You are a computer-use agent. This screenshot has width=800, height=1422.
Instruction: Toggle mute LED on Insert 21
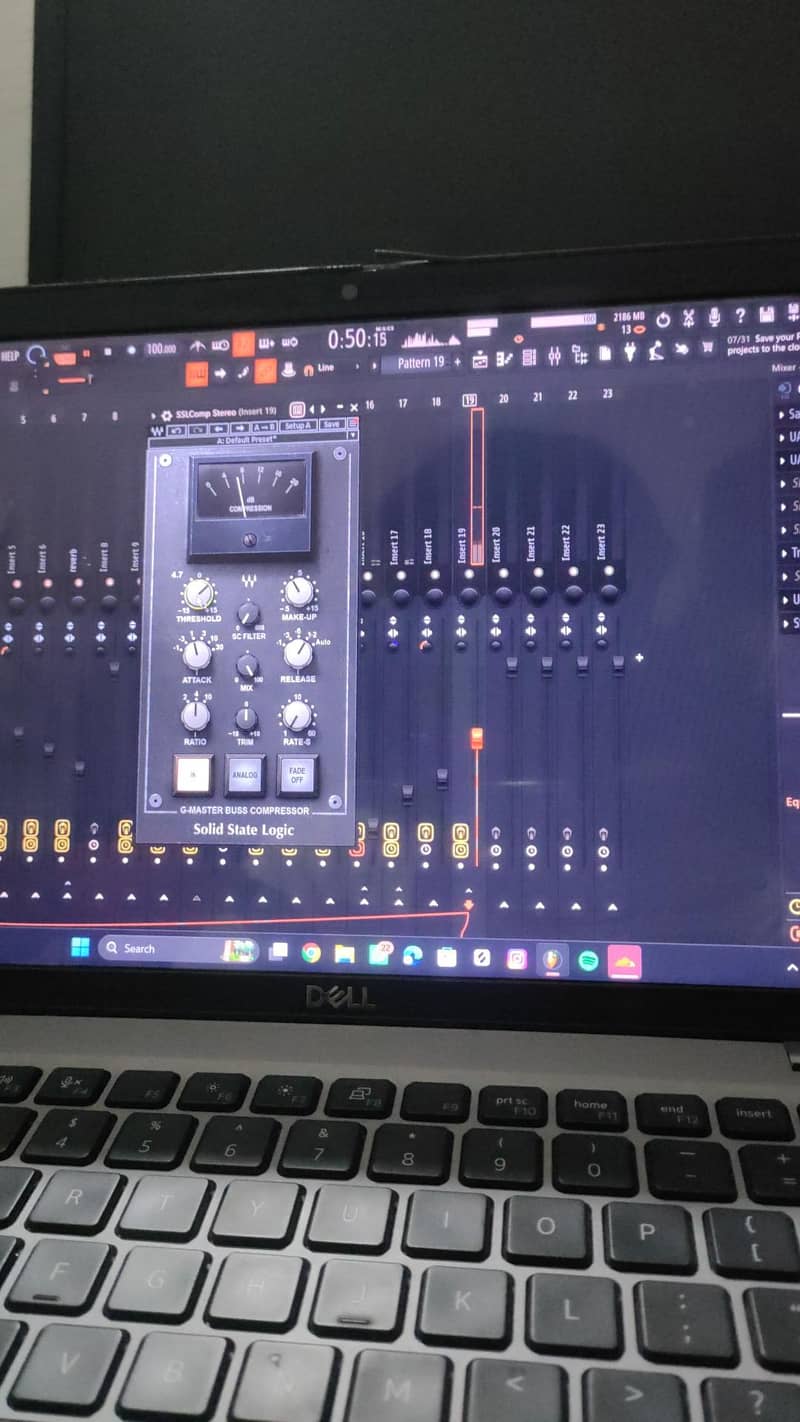(538, 574)
